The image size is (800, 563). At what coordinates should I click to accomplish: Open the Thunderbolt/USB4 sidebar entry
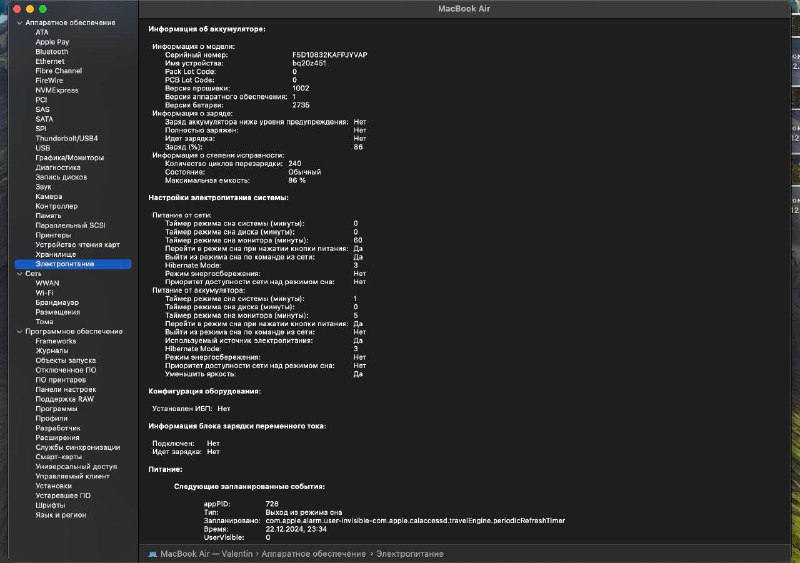(x=66, y=138)
